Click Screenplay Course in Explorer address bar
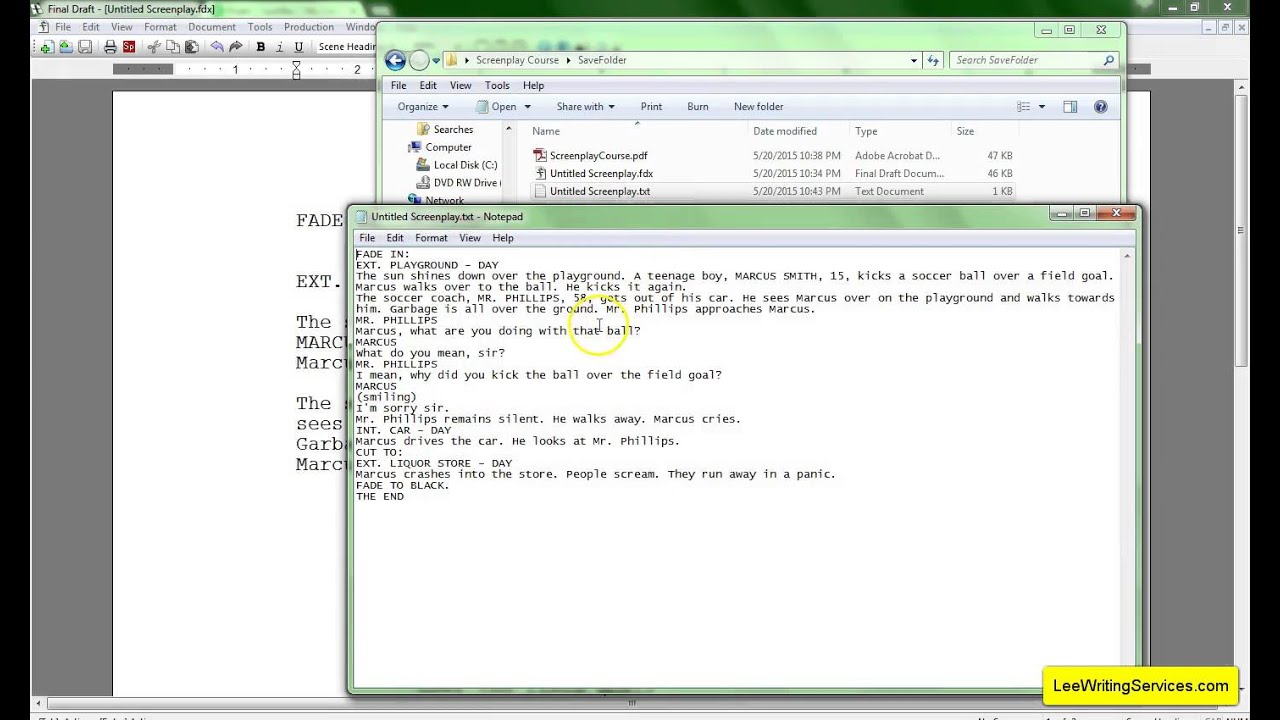The image size is (1280, 720). pos(517,60)
